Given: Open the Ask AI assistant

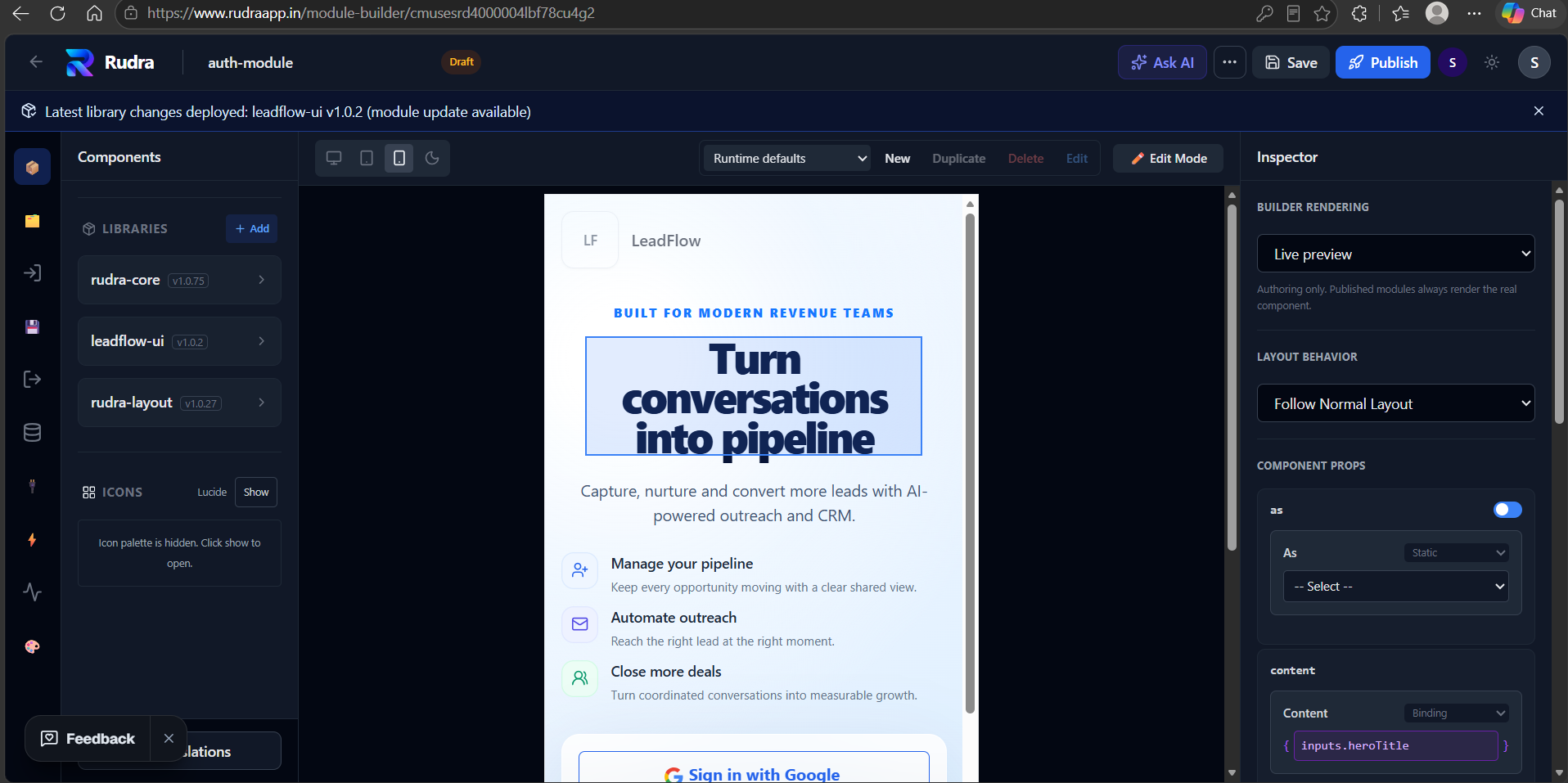Looking at the screenshot, I should [x=1162, y=62].
